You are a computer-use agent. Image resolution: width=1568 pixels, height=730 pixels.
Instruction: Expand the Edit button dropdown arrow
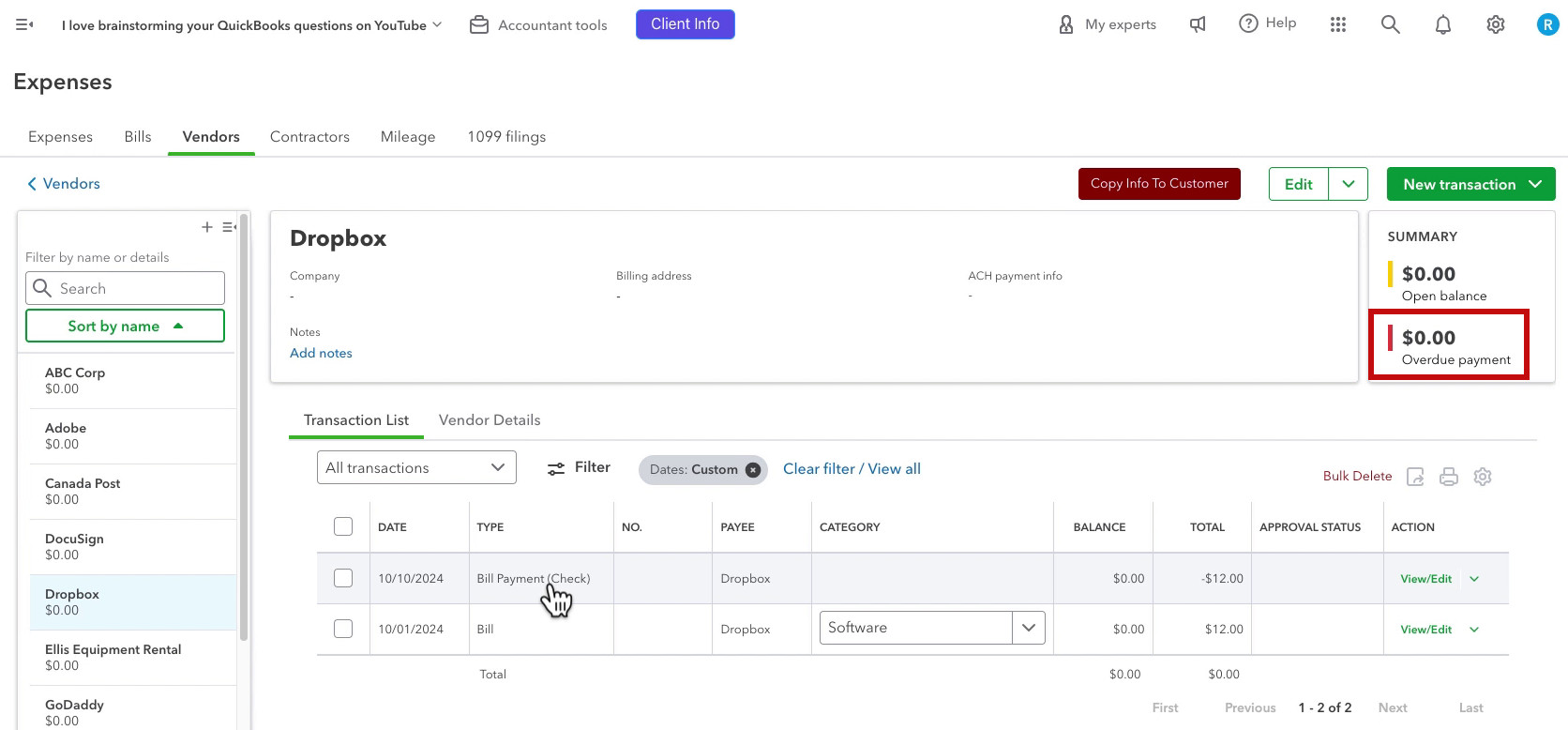point(1349,184)
